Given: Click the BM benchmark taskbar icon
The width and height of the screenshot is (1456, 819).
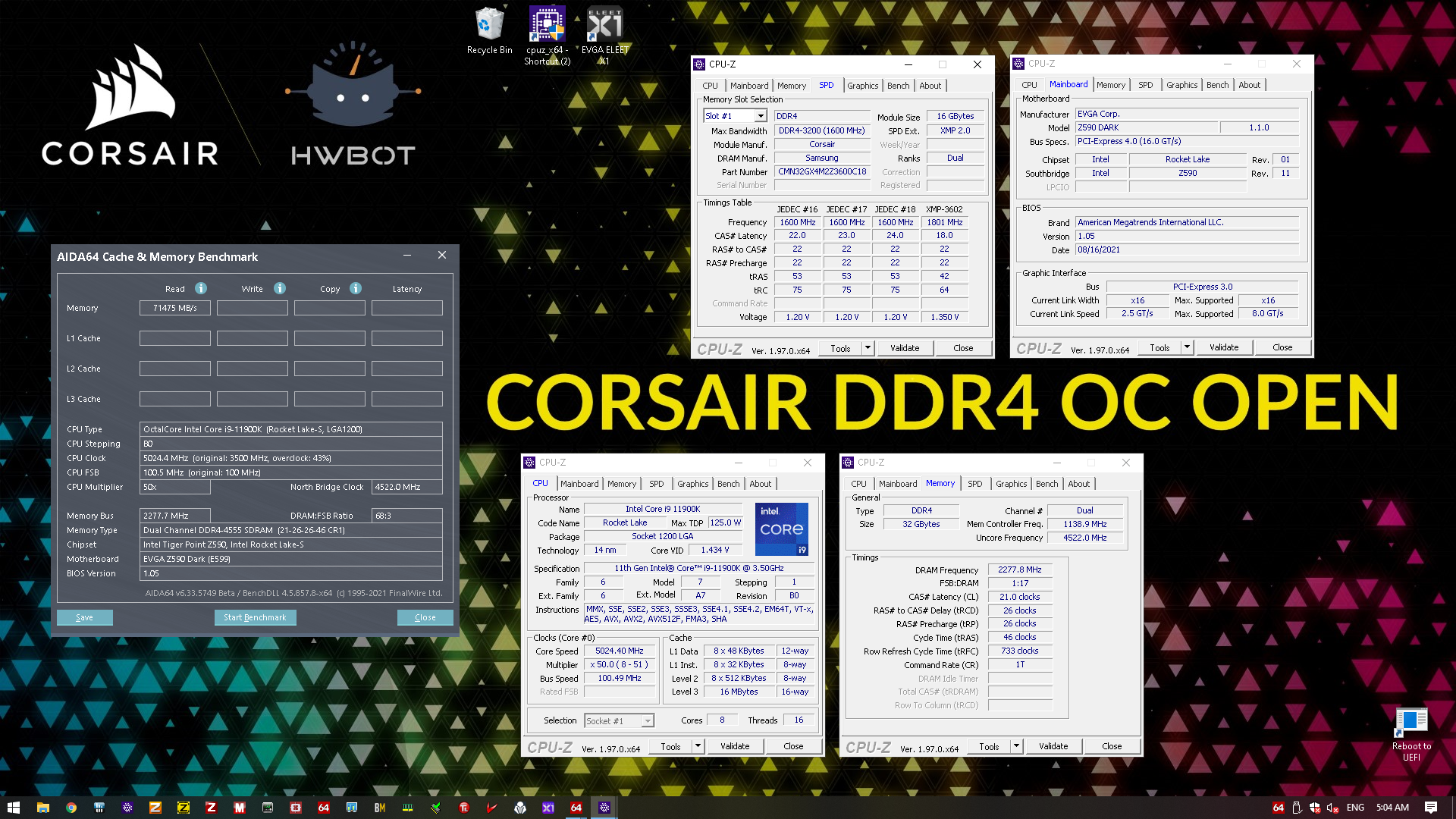Looking at the screenshot, I should [x=379, y=808].
